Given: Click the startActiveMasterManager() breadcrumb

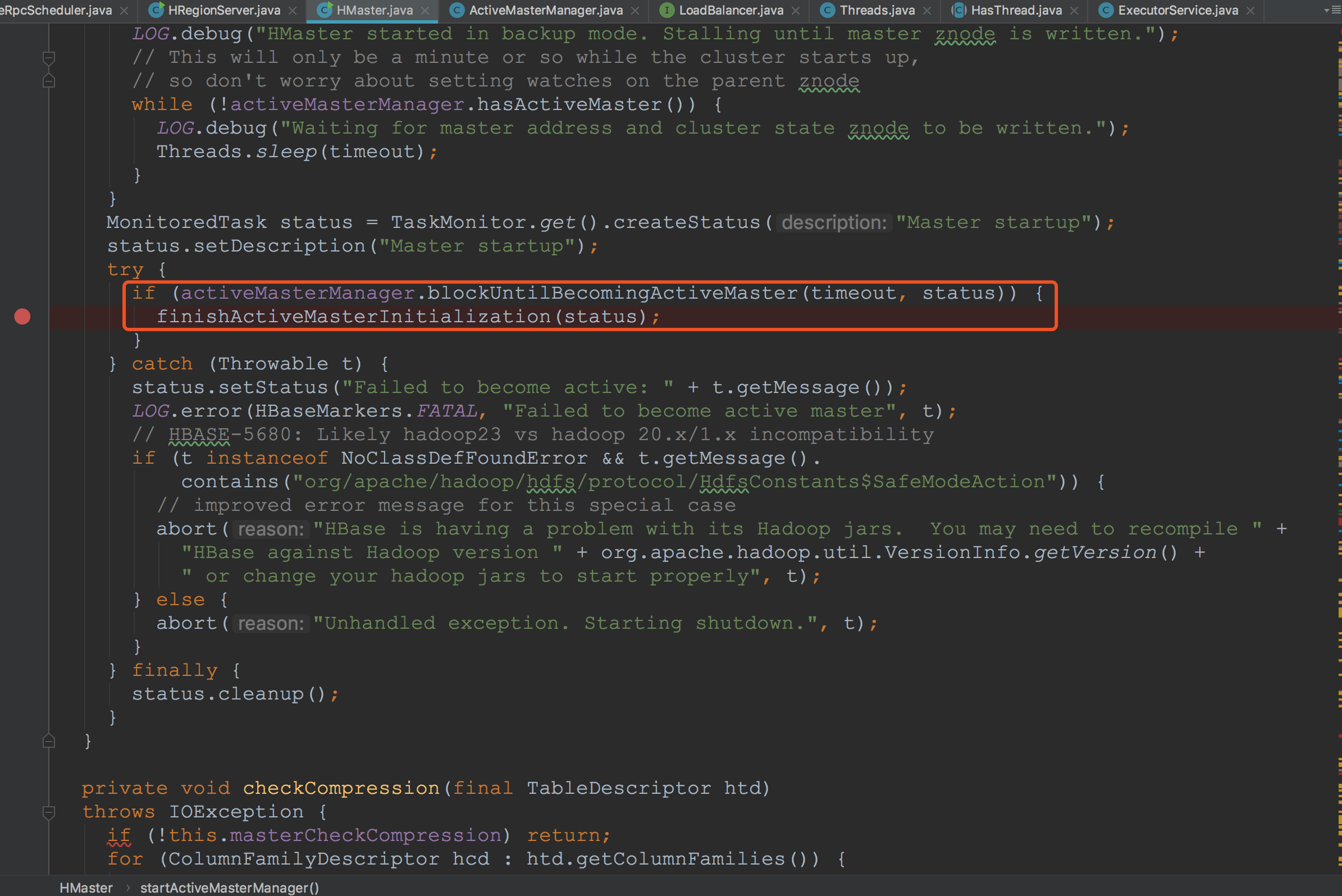Looking at the screenshot, I should click(230, 888).
